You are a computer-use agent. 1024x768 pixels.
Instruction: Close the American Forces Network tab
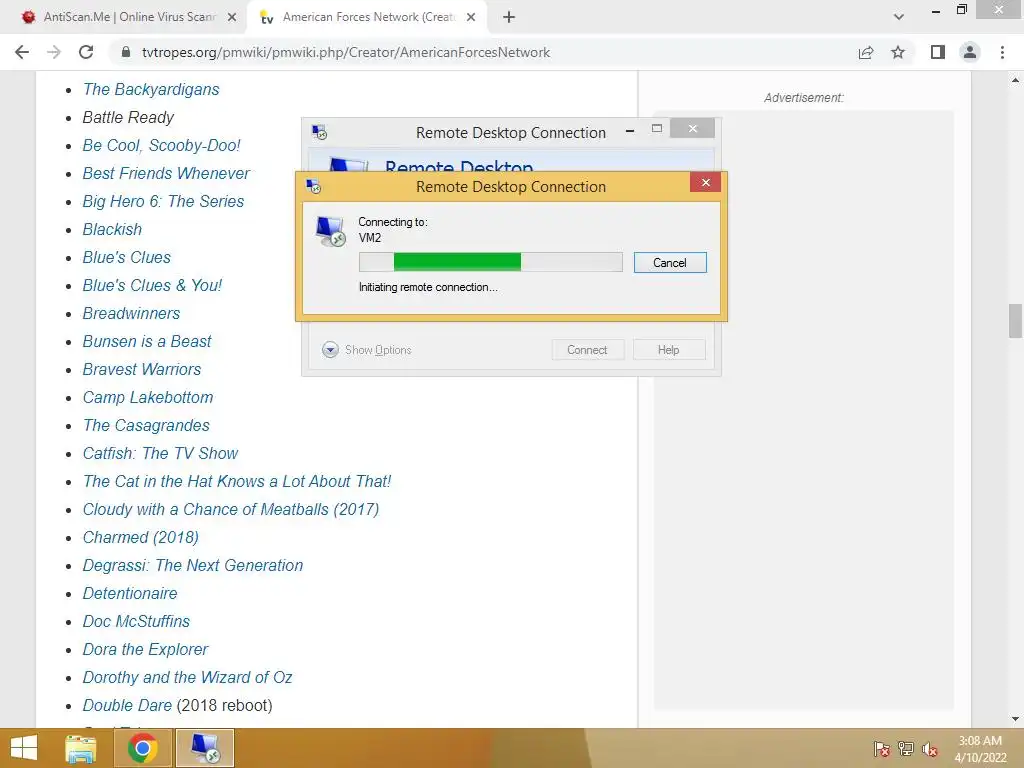(471, 17)
